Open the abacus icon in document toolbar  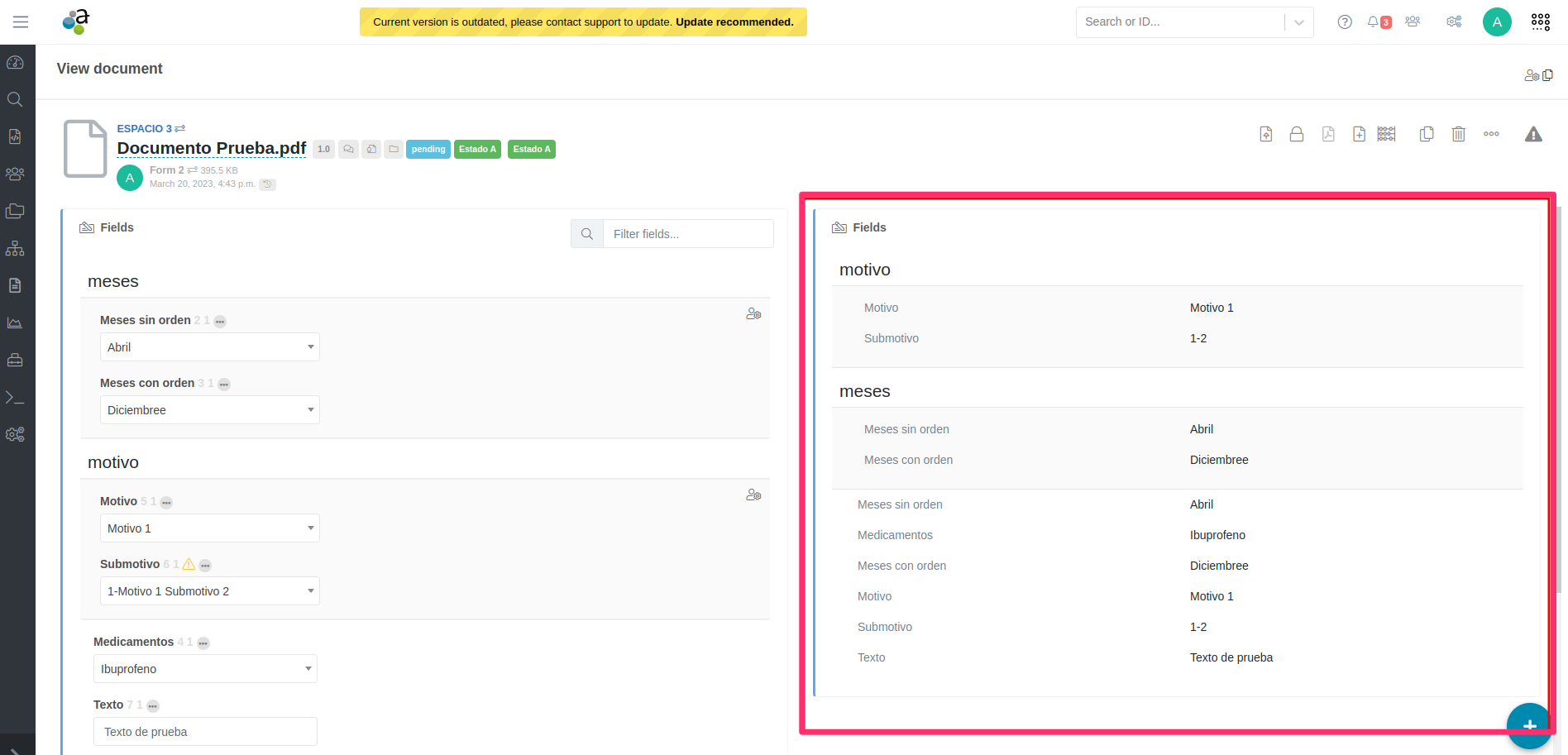[x=1386, y=134]
